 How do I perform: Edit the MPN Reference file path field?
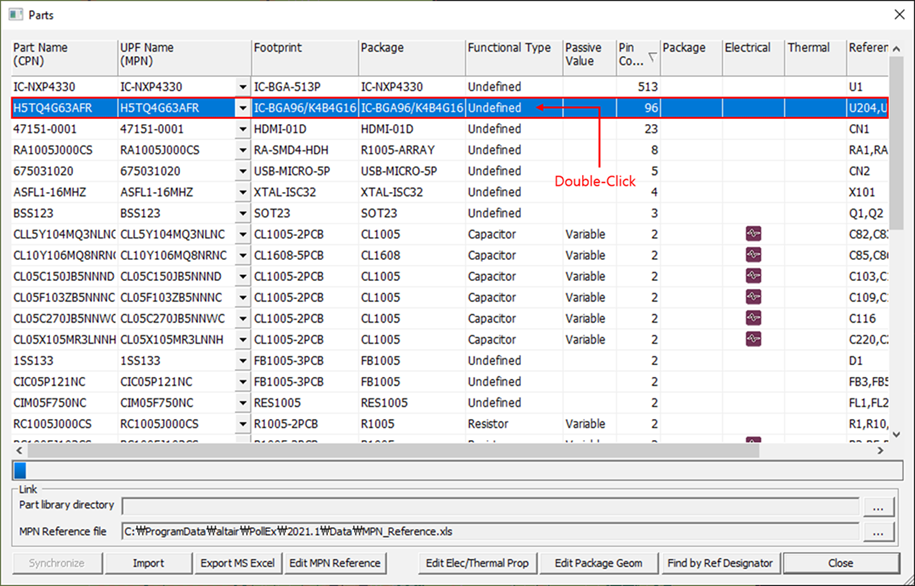click(x=488, y=532)
